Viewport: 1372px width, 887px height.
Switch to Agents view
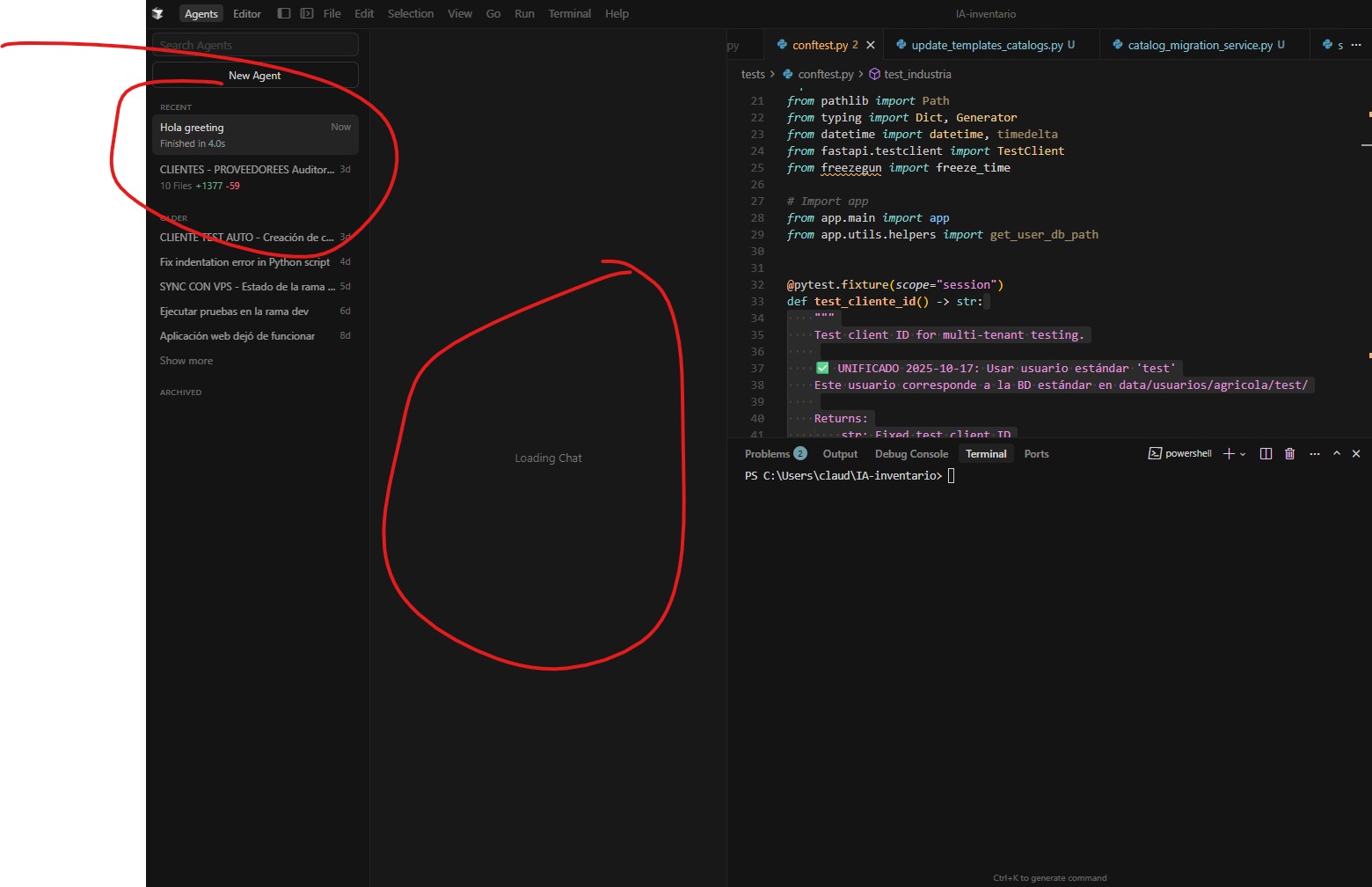(x=201, y=13)
